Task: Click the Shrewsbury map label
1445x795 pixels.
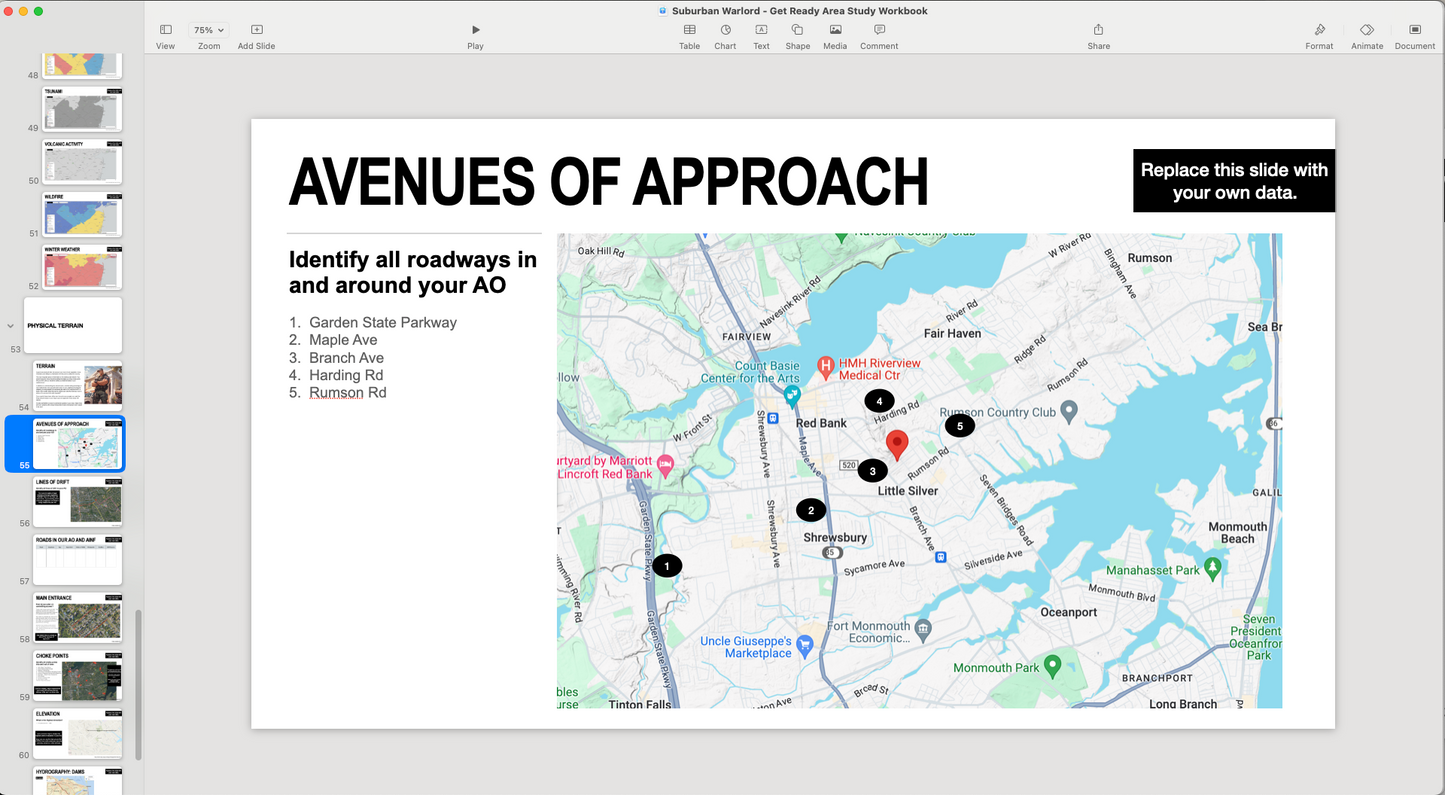Action: [x=835, y=538]
